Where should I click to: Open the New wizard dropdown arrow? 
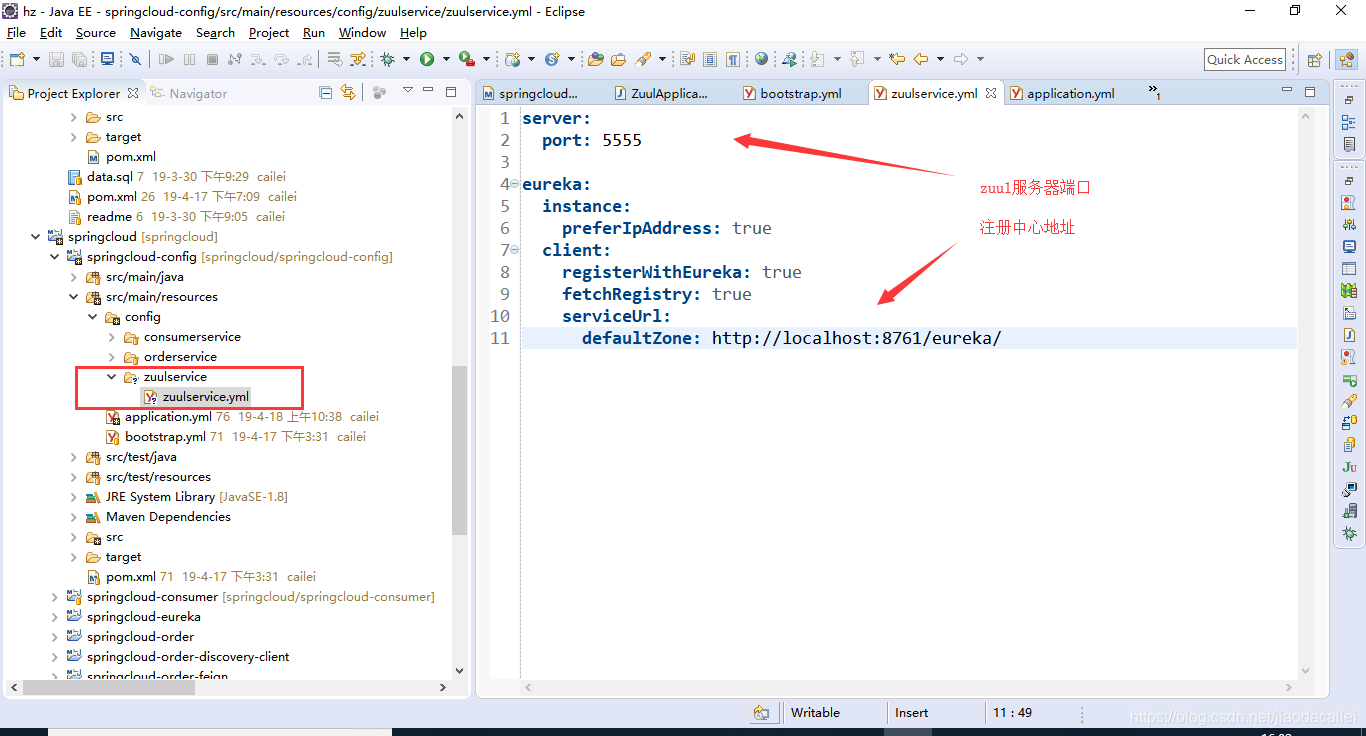pos(37,59)
